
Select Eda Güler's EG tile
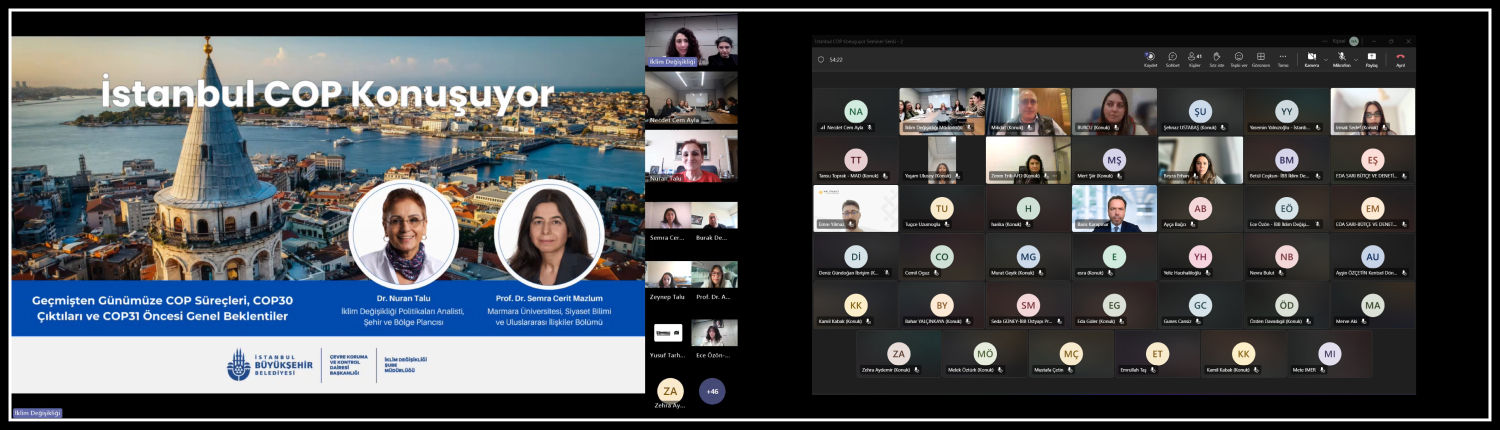[x=1114, y=305]
